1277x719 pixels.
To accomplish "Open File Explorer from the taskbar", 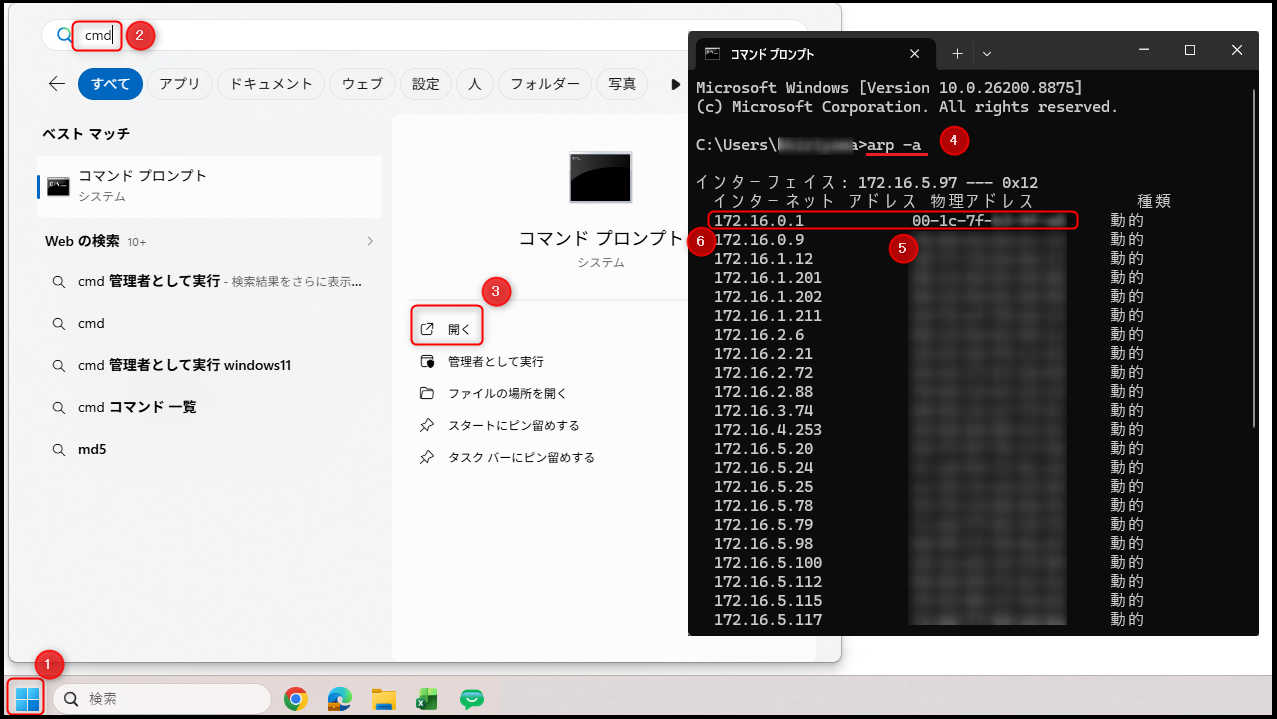I will point(384,698).
